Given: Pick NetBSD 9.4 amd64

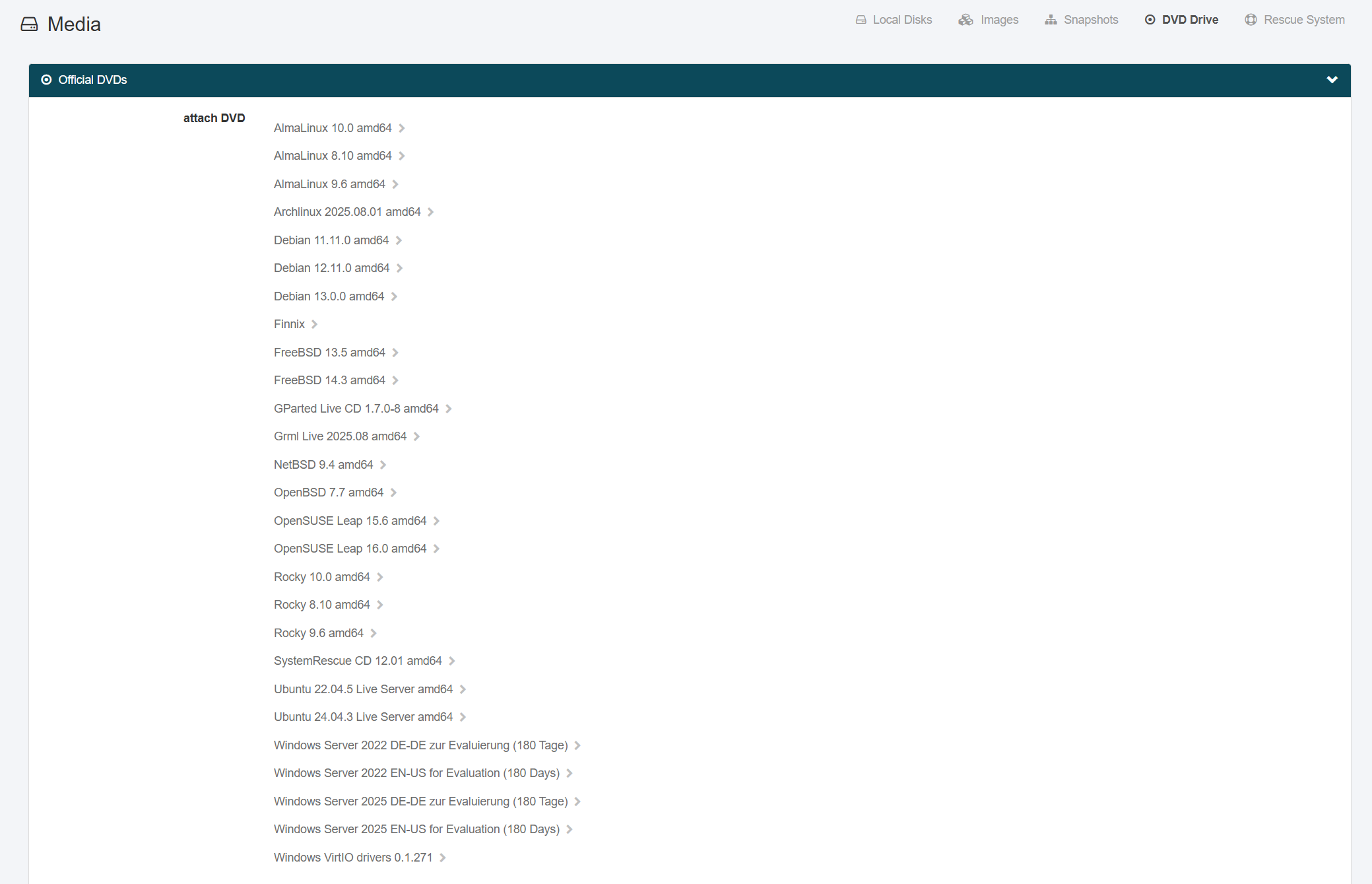Looking at the screenshot, I should click(330, 465).
